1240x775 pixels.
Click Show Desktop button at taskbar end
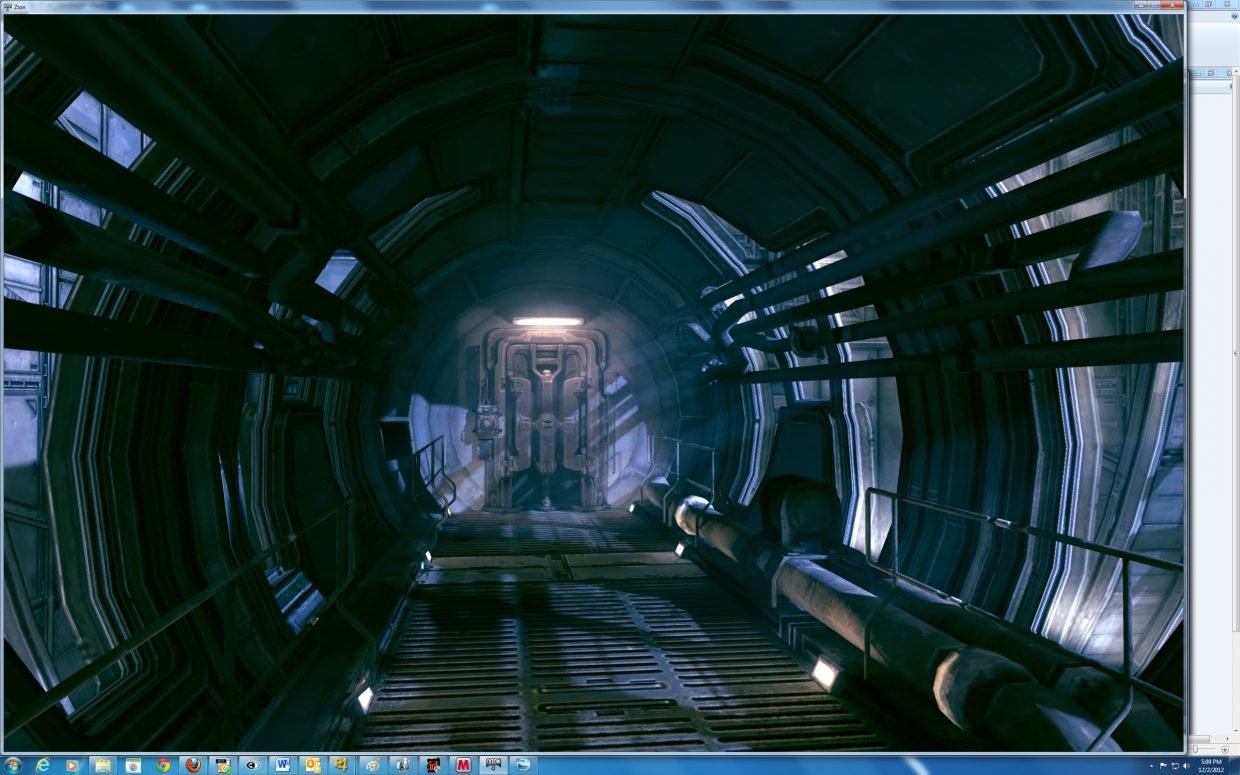coord(1234,766)
